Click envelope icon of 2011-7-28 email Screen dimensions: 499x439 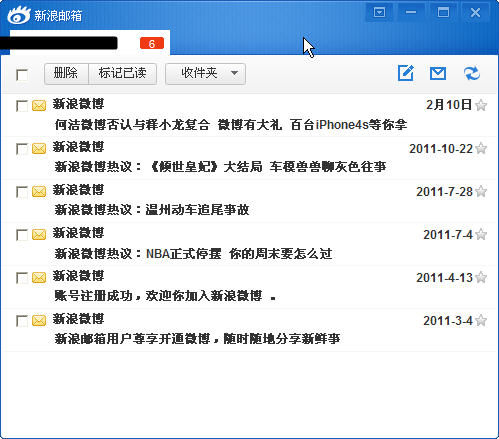(39, 191)
